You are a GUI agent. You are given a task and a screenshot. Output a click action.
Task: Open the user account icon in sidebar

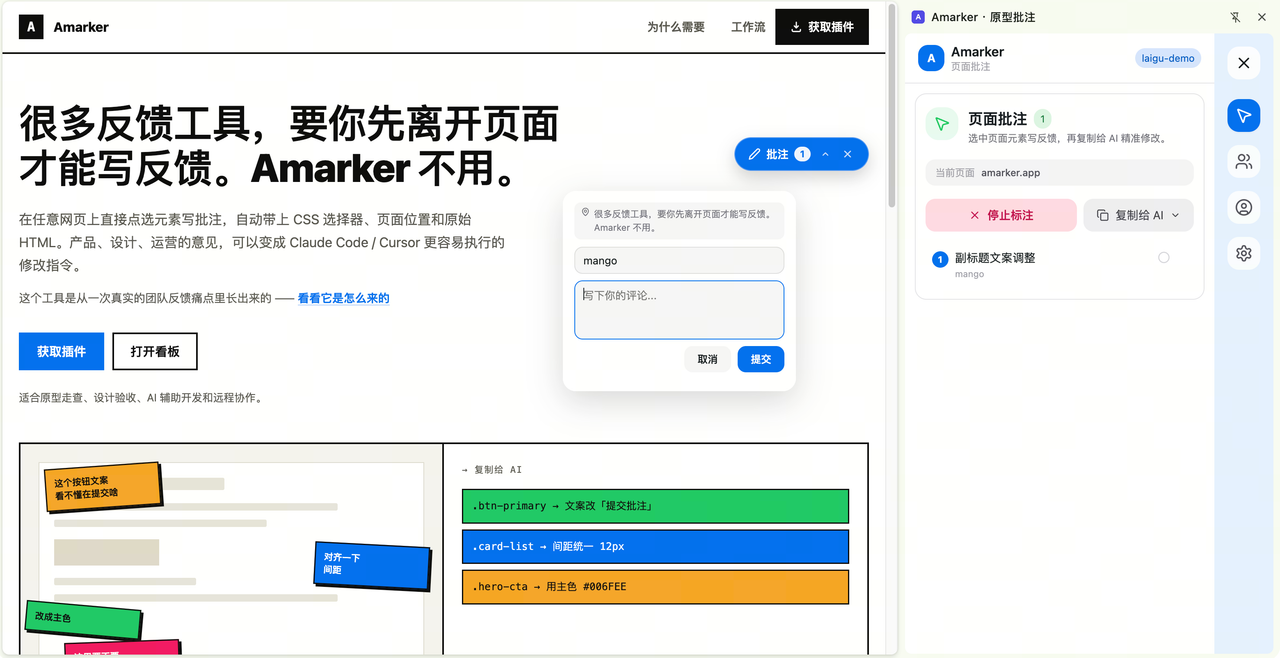point(1244,208)
